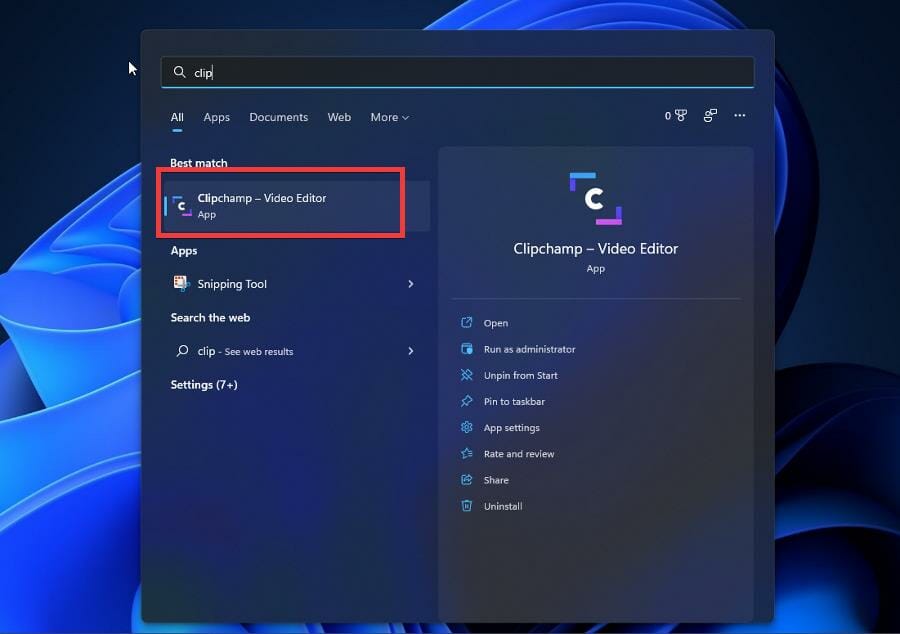Click the Rate and review star icon
900x634 pixels.
click(467, 453)
